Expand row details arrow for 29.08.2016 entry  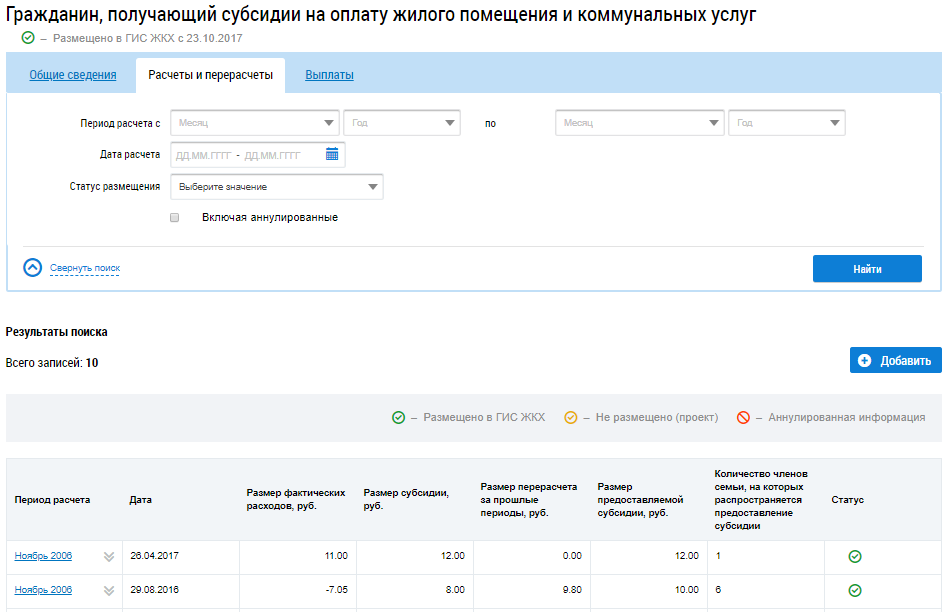[109, 591]
